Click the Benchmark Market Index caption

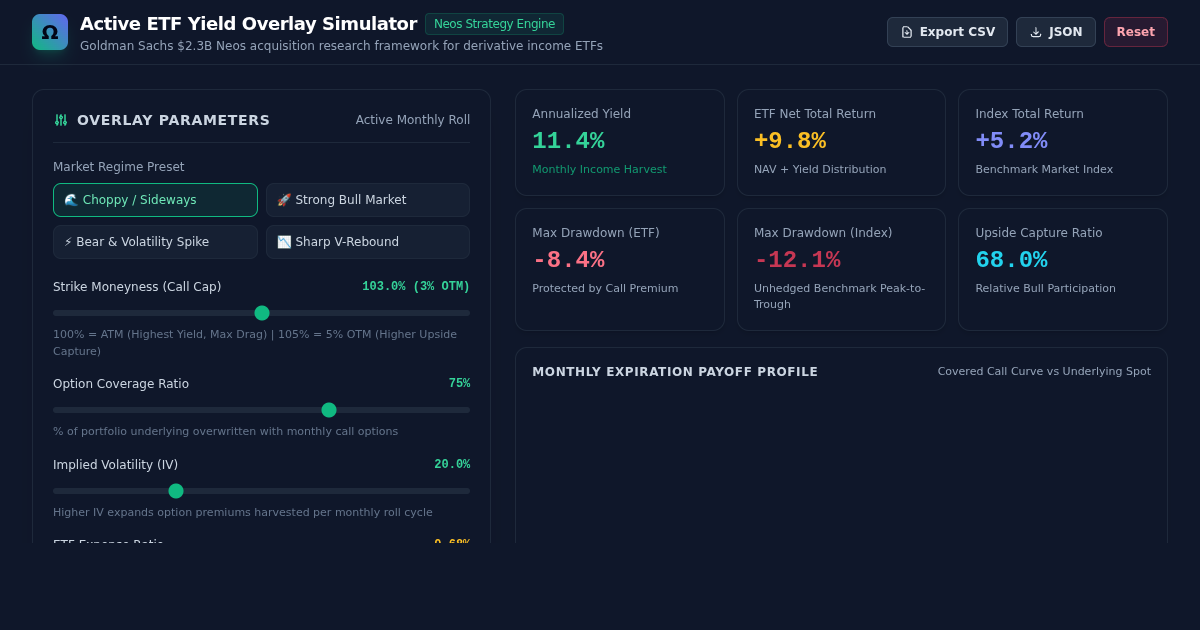pyautogui.click(x=1044, y=170)
